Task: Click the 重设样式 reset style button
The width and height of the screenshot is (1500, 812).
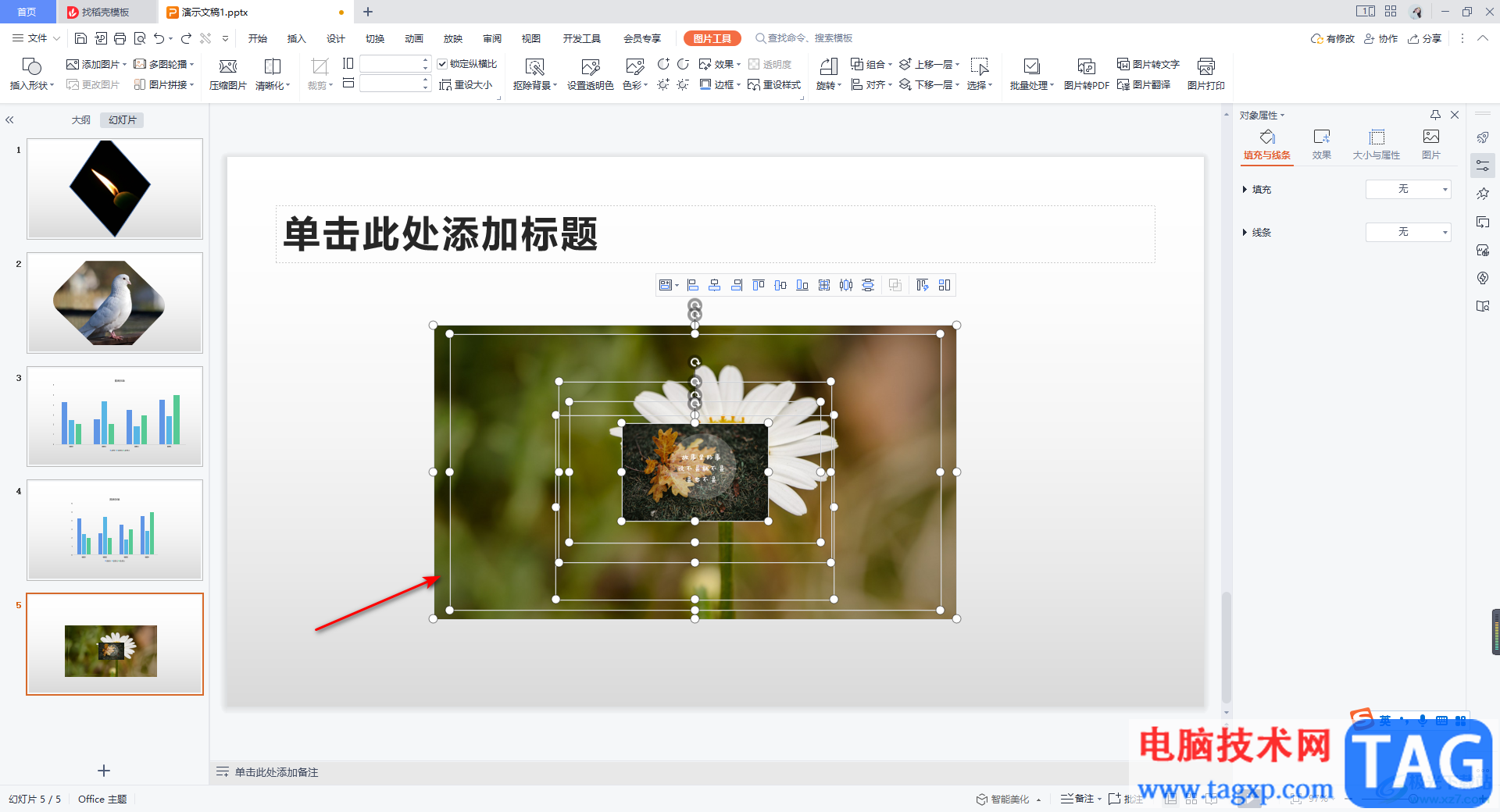Action: 774,84
